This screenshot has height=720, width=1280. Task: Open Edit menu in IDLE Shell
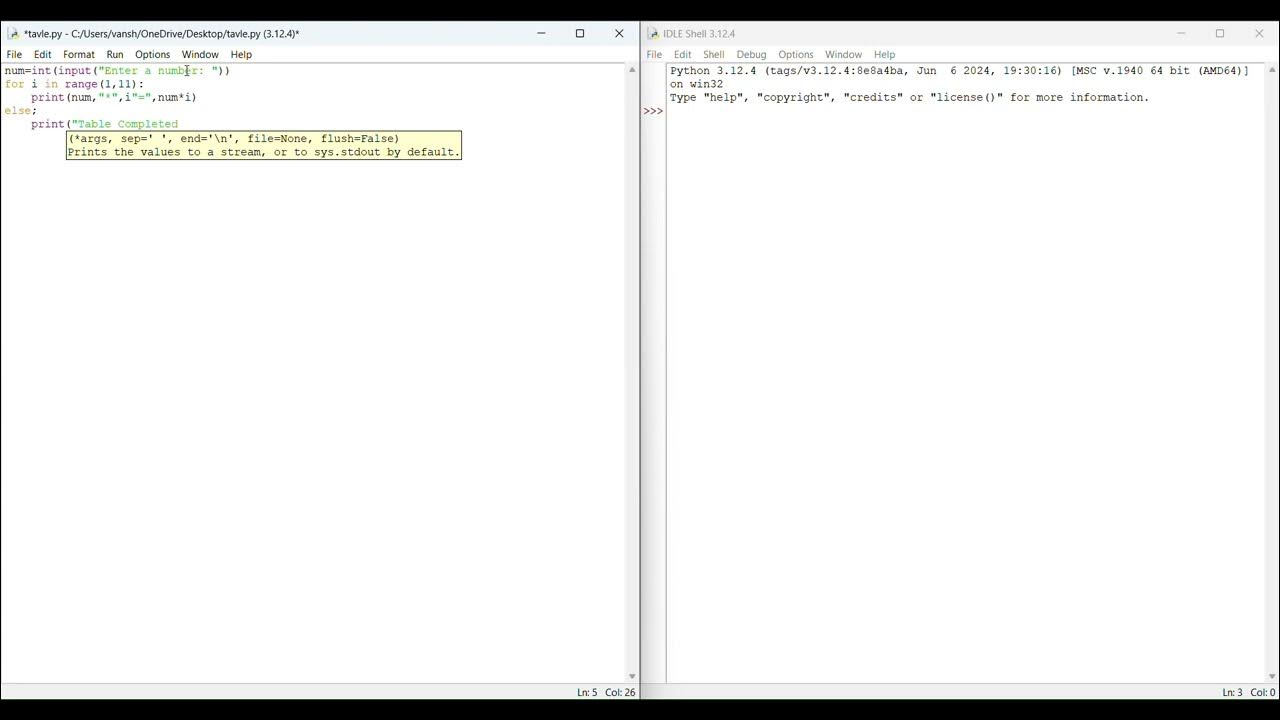(682, 54)
